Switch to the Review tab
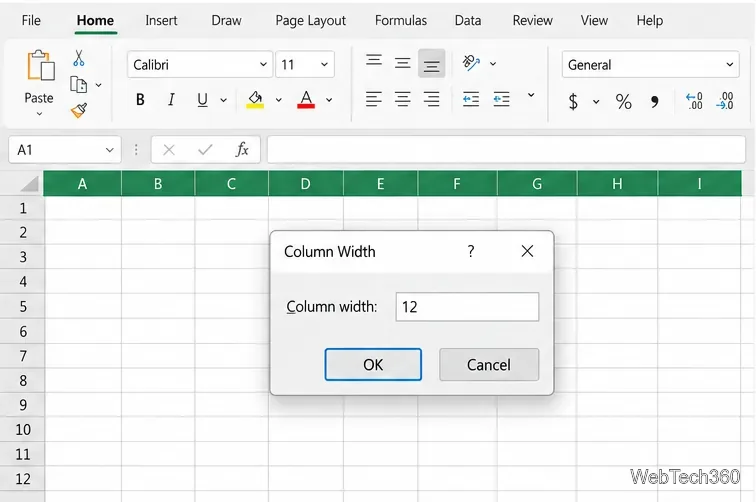This screenshot has height=502, width=756. click(532, 20)
